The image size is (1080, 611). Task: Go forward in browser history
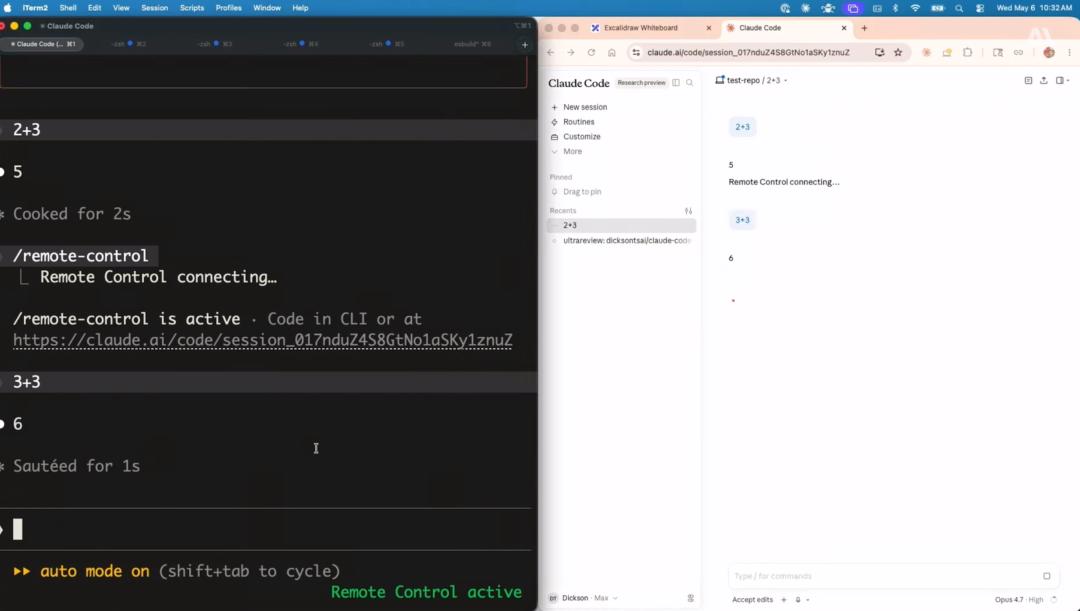(570, 52)
